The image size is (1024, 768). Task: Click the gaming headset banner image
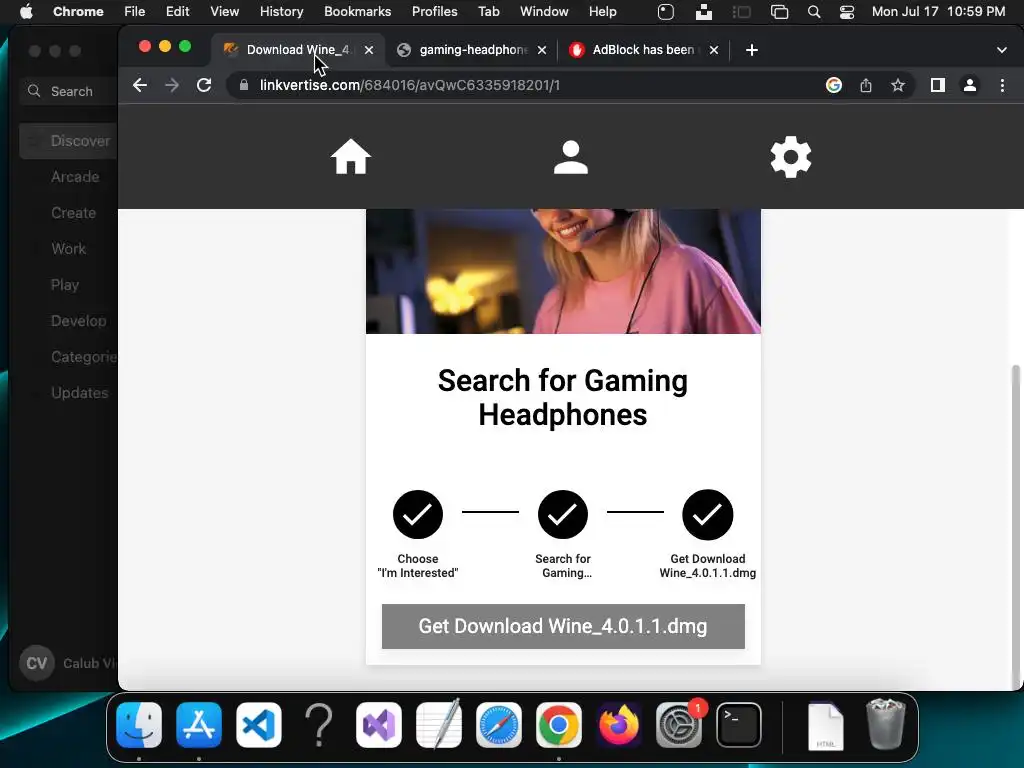[563, 271]
